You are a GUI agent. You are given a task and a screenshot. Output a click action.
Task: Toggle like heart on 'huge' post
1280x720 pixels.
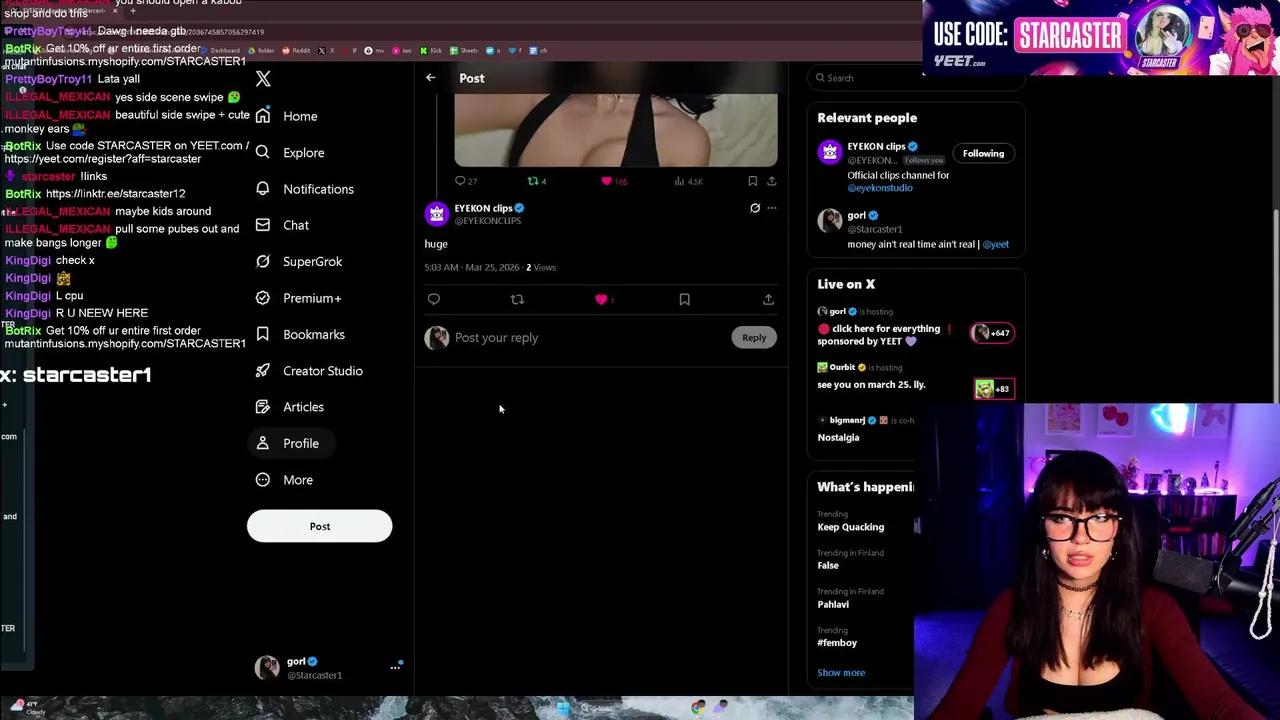pyautogui.click(x=601, y=299)
